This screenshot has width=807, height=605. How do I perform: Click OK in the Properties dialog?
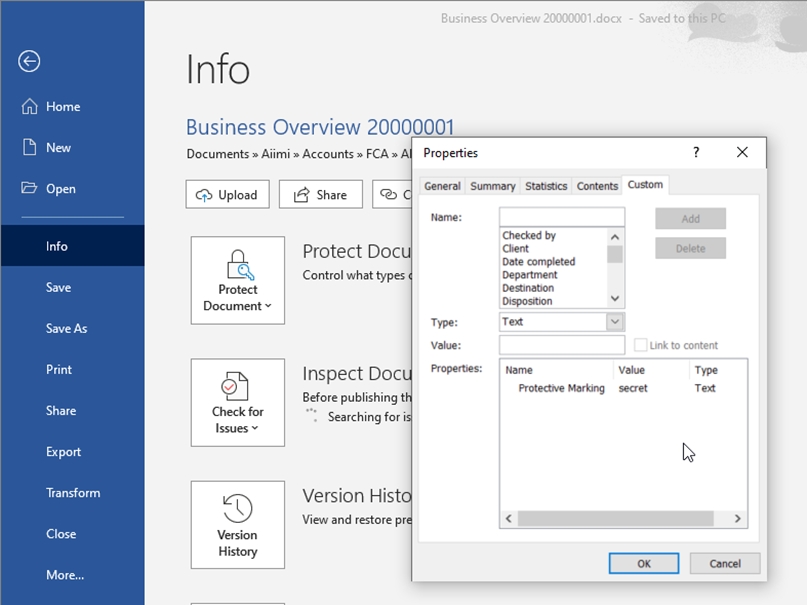click(644, 563)
